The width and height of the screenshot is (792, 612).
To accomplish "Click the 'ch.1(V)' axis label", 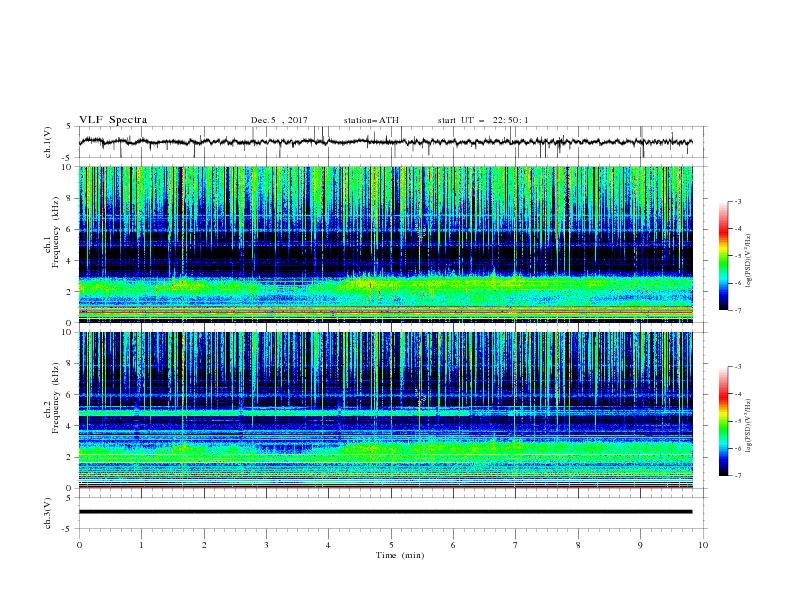I will (x=48, y=142).
